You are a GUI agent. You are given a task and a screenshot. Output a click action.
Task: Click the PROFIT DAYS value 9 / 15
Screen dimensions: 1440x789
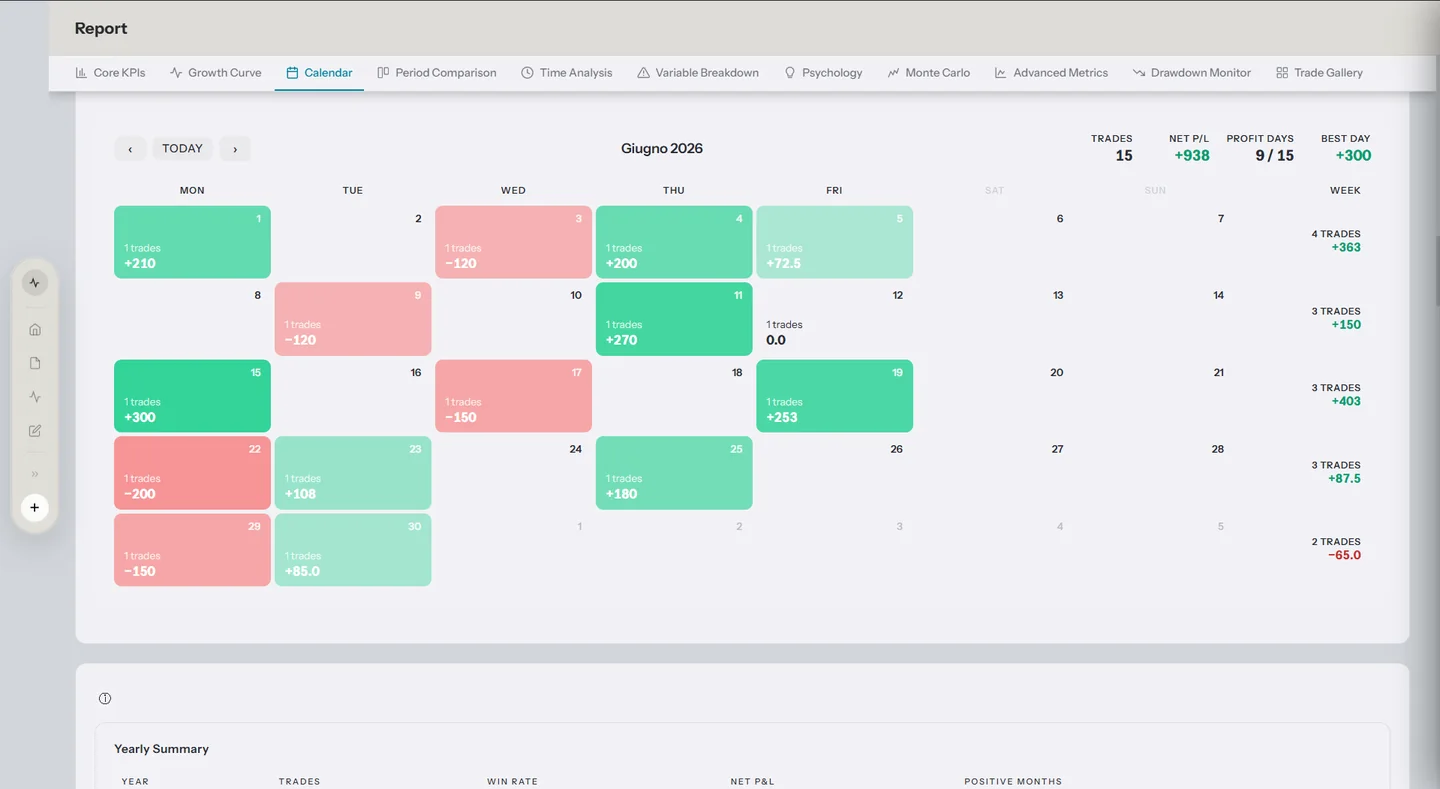[1274, 155]
